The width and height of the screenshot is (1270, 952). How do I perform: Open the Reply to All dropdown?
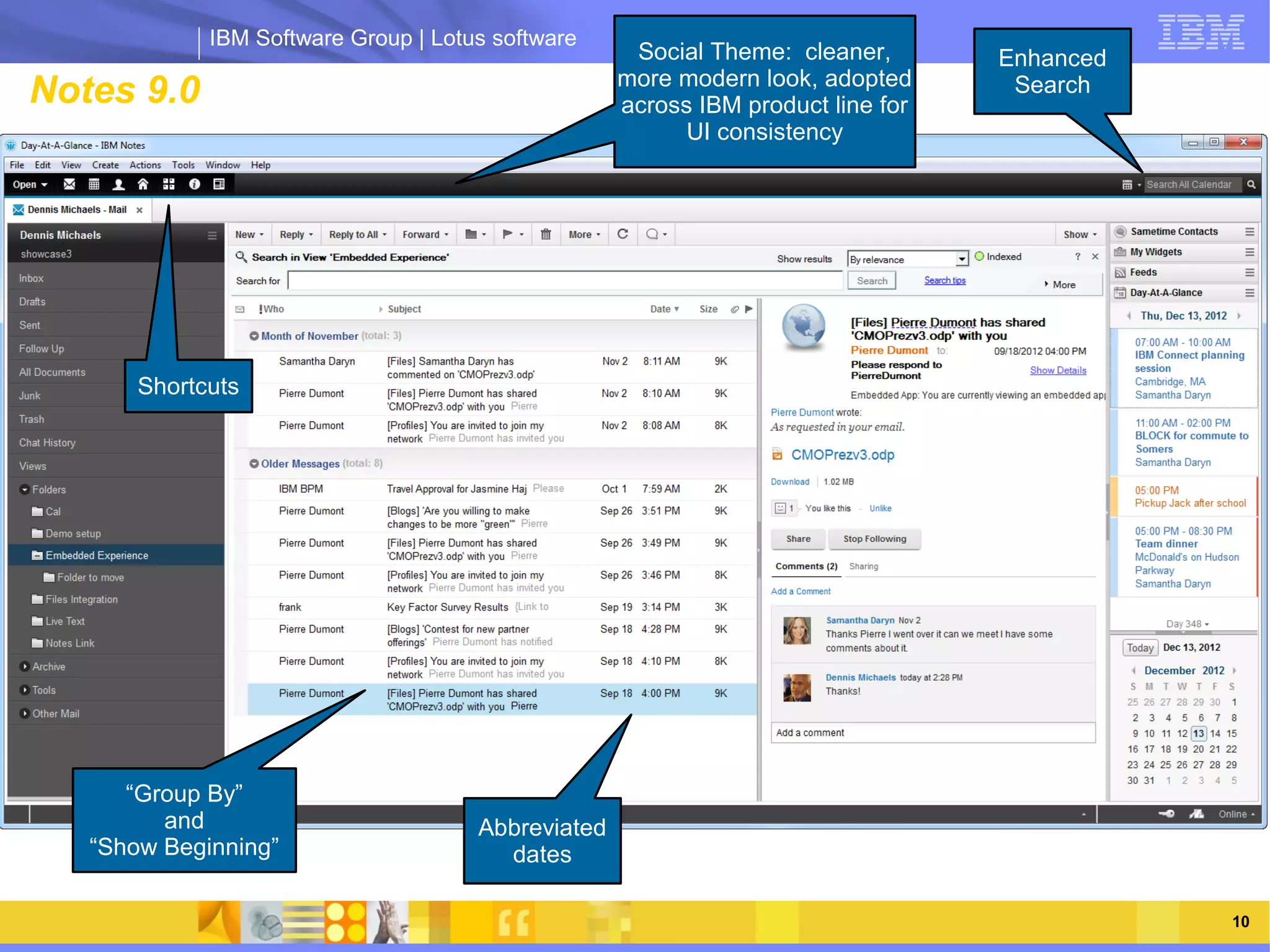click(358, 234)
